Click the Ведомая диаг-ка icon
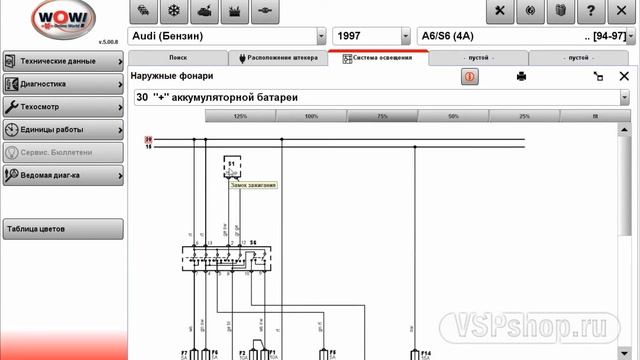The height and width of the screenshot is (360, 640). [x=11, y=176]
